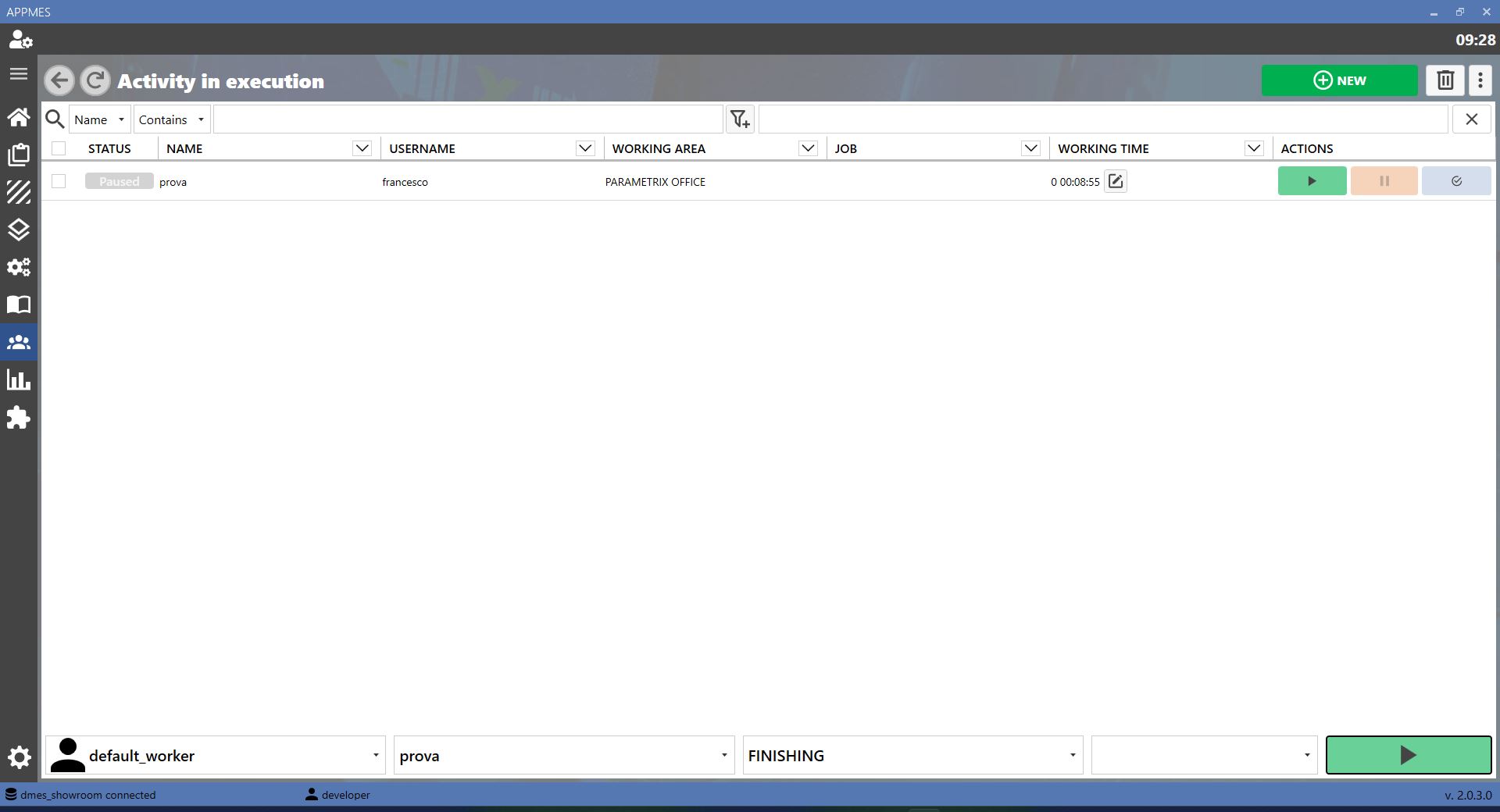Add a filter with funnel icon
This screenshot has width=1500, height=812.
pyautogui.click(x=740, y=119)
